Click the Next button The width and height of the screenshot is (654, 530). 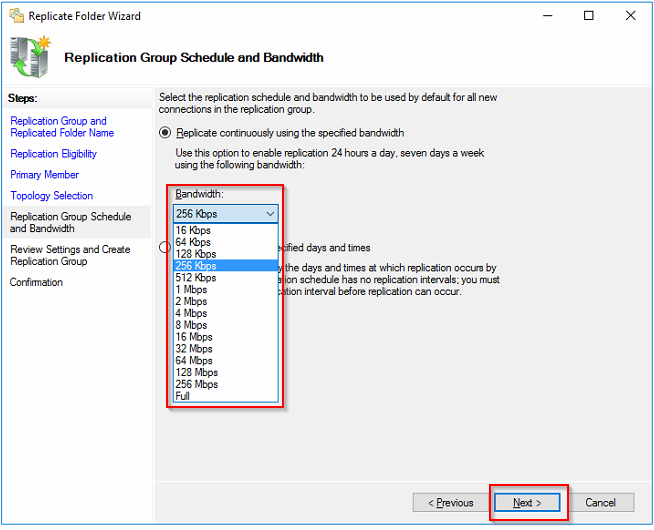pos(527,502)
